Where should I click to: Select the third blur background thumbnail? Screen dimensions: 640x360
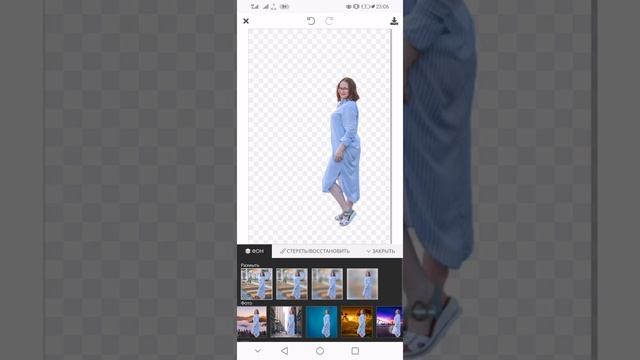click(x=327, y=284)
